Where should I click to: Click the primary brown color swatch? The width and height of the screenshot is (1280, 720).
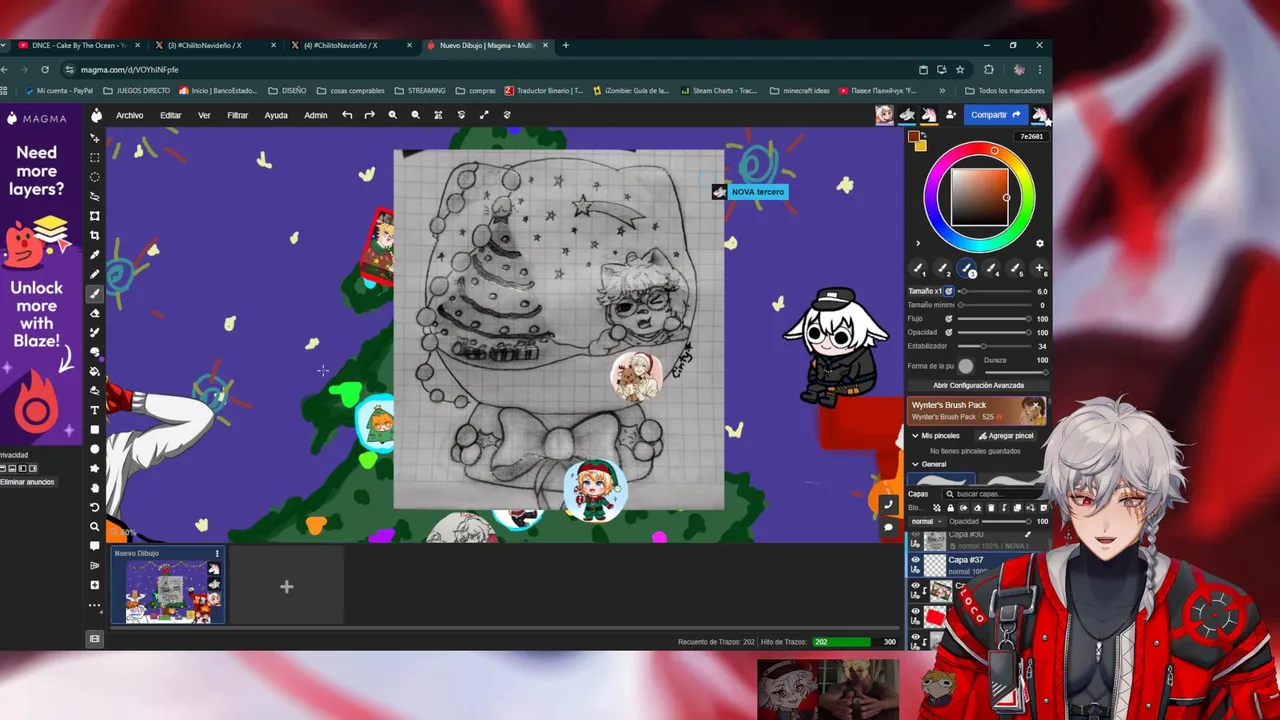(914, 136)
